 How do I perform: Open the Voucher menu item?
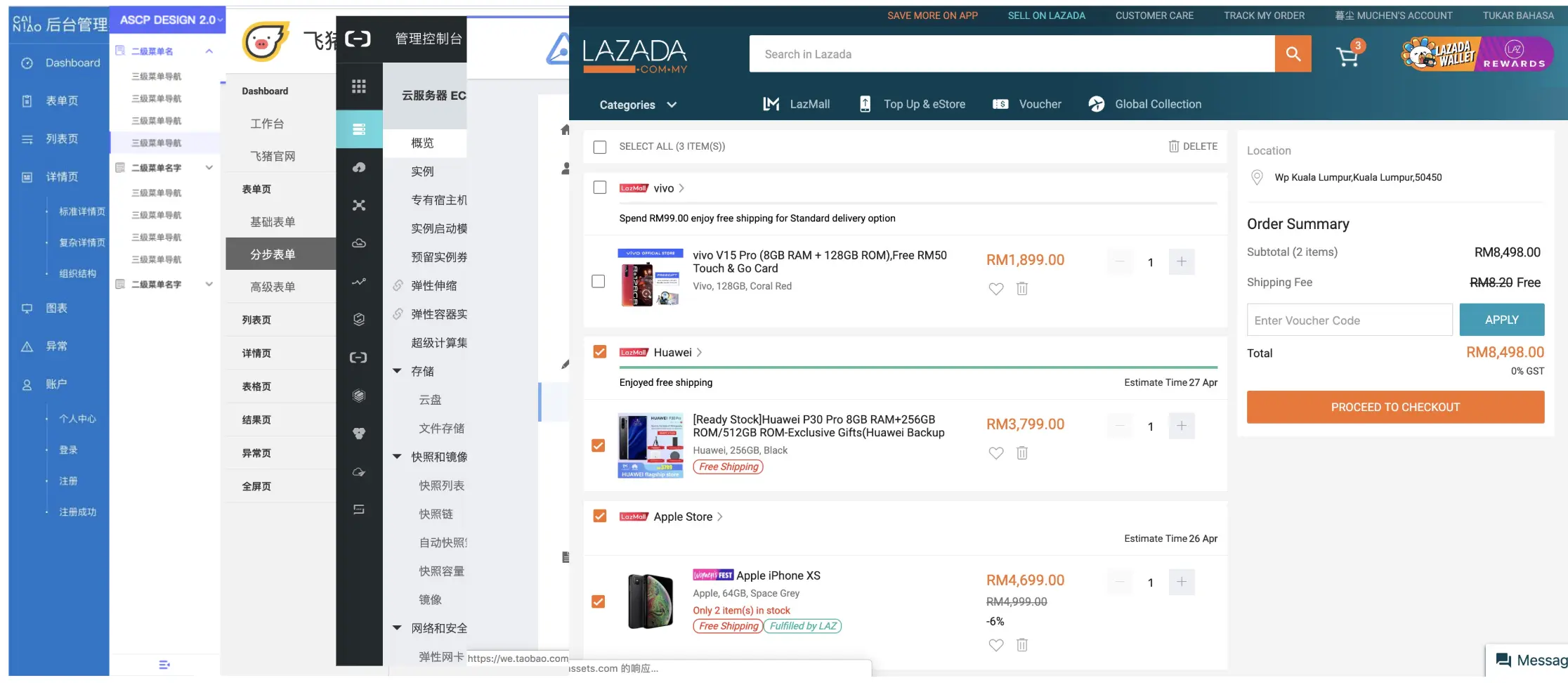[x=1027, y=104]
